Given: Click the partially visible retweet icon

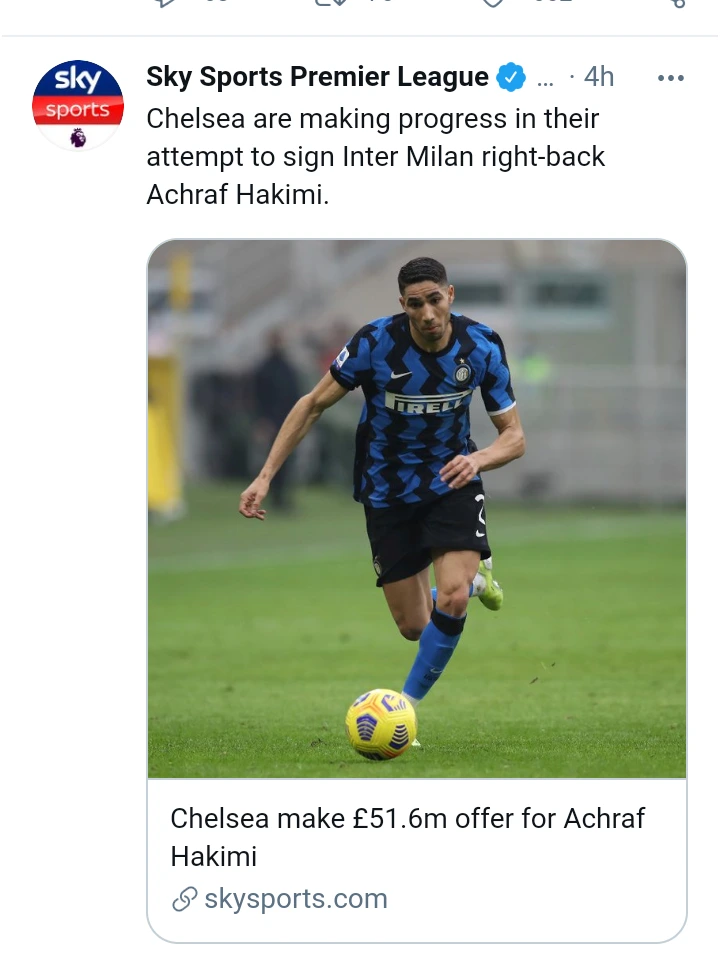Looking at the screenshot, I should (329, 2).
